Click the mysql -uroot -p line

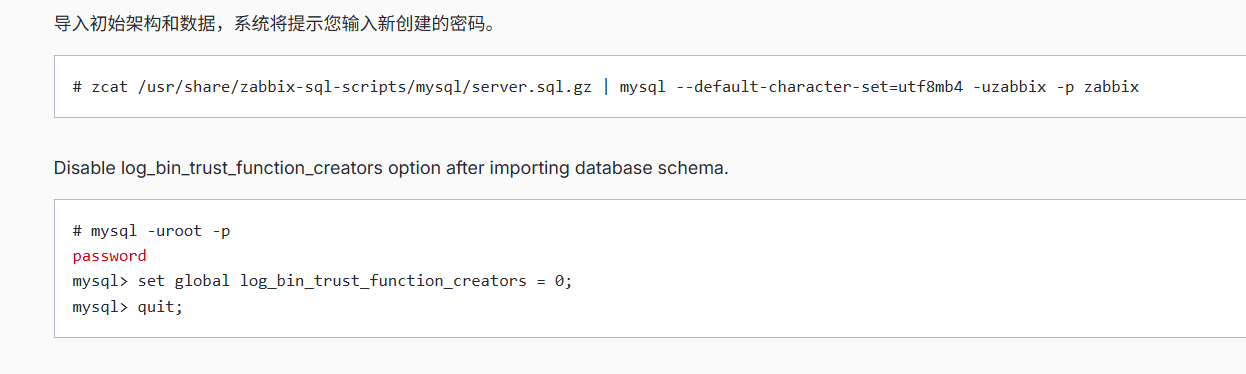[151, 231]
